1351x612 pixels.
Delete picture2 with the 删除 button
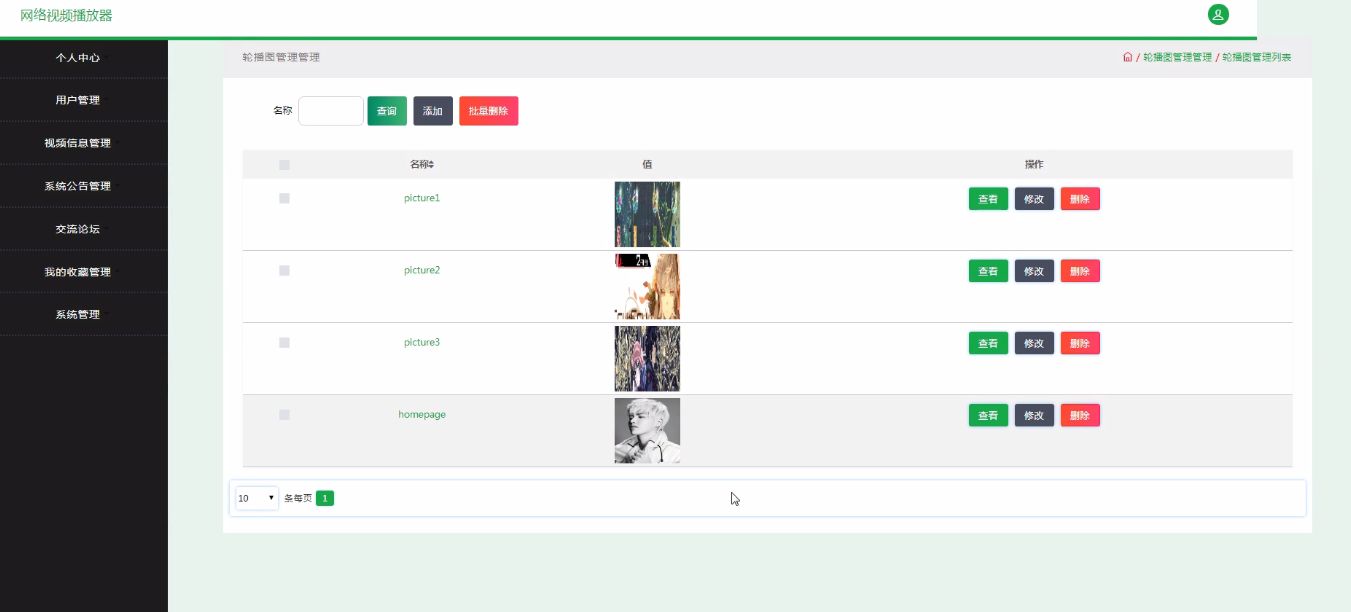pyautogui.click(x=1080, y=271)
